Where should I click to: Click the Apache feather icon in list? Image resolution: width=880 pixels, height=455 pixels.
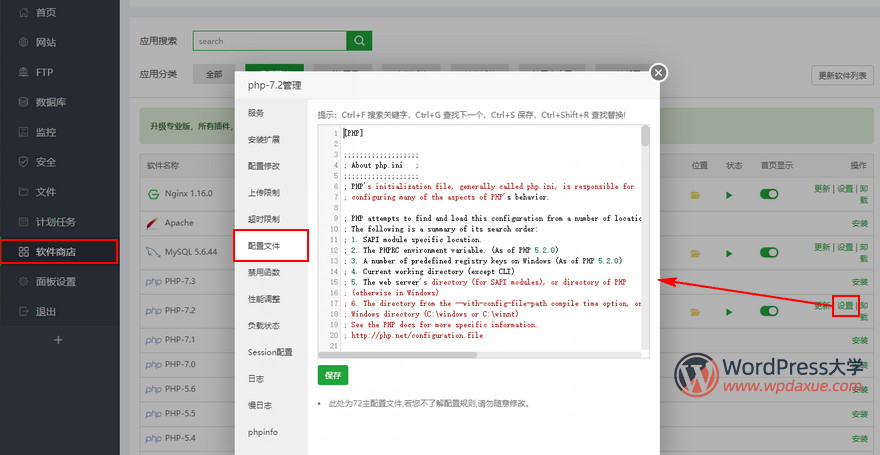(x=153, y=223)
